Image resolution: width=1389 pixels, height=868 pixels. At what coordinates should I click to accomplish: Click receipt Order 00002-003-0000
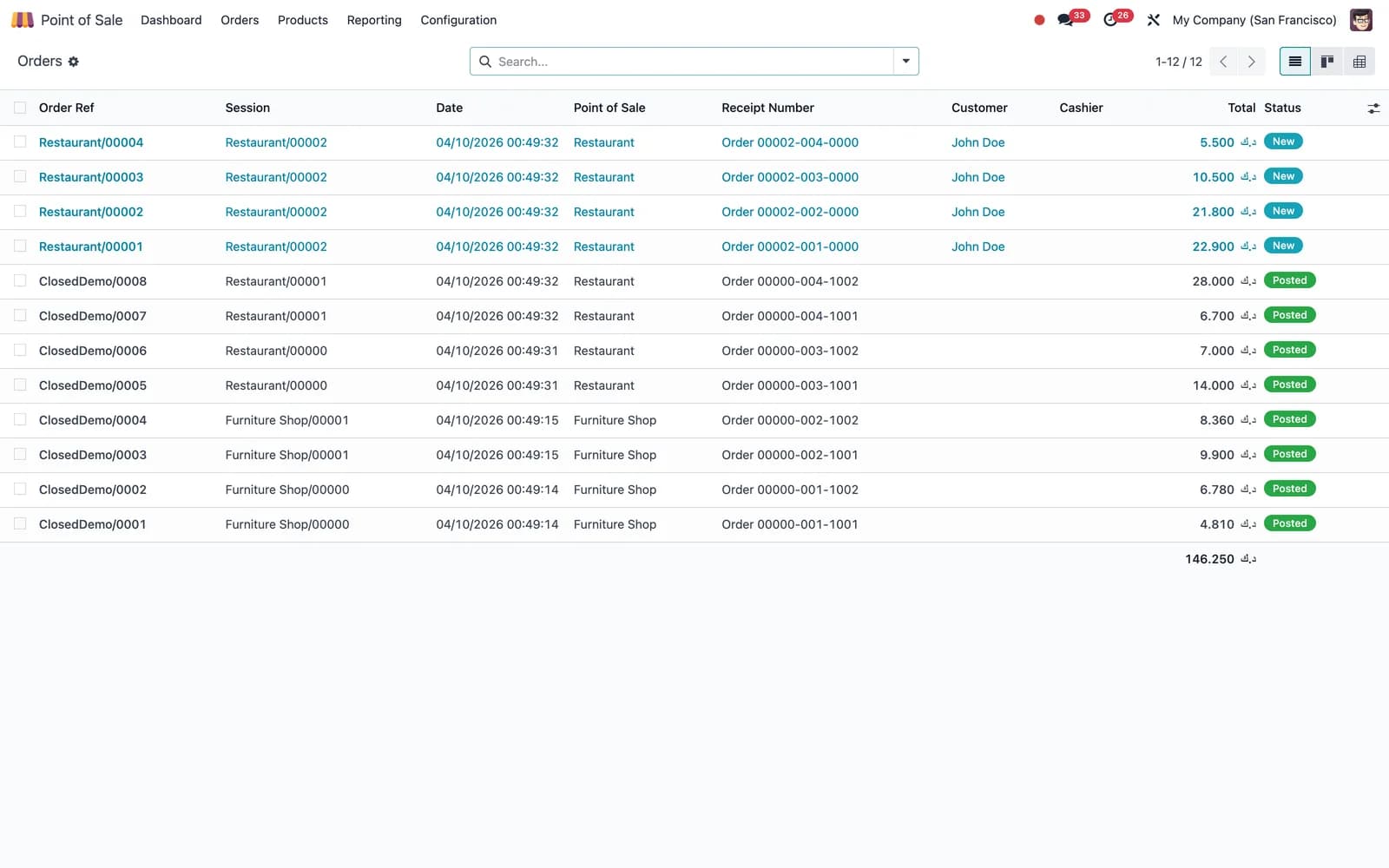click(790, 177)
